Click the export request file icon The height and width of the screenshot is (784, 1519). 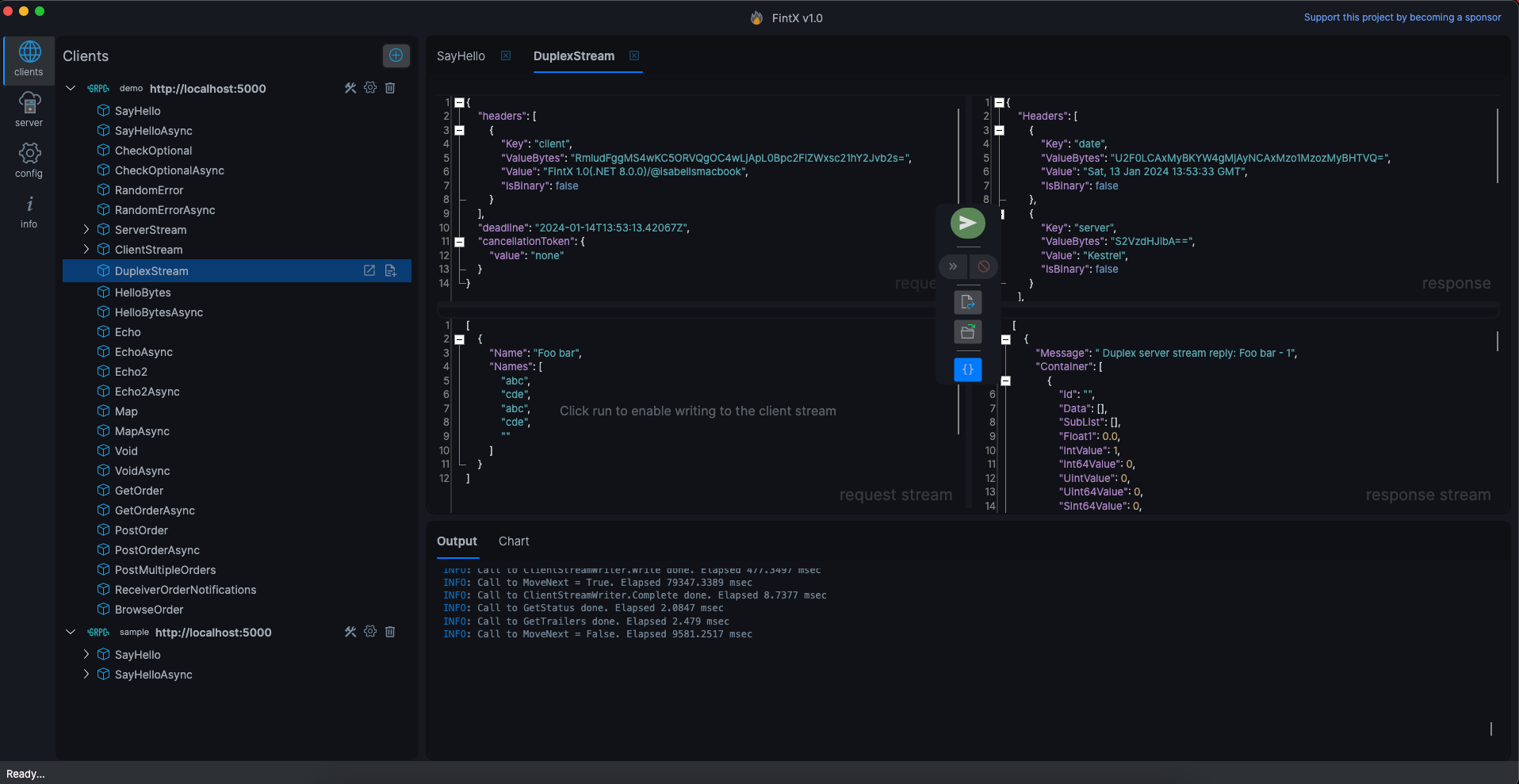click(968, 302)
